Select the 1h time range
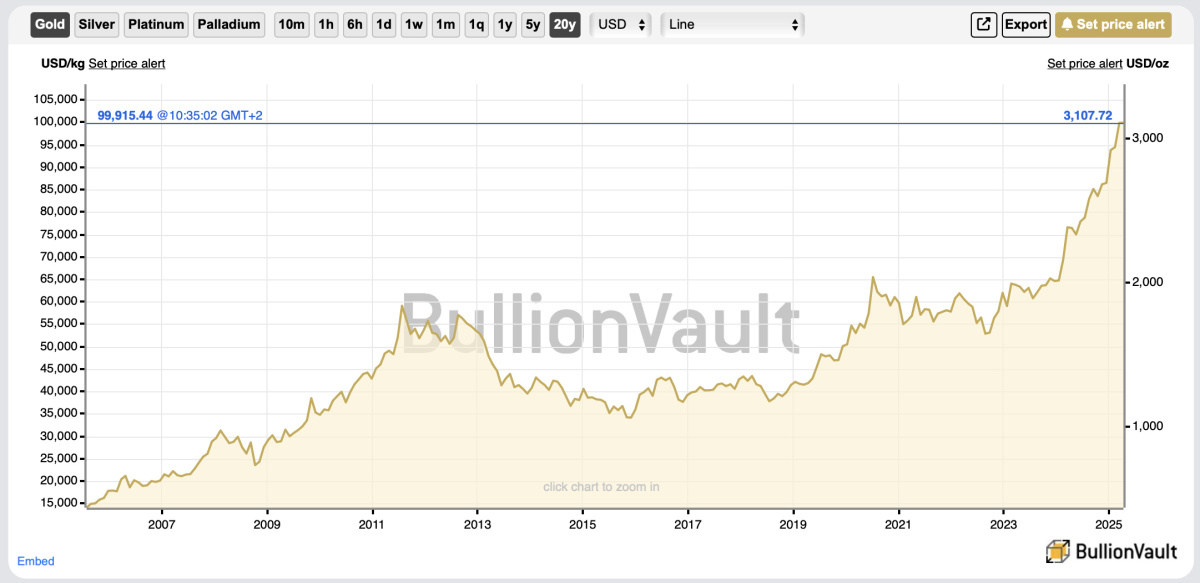This screenshot has width=1200, height=583. coord(326,24)
